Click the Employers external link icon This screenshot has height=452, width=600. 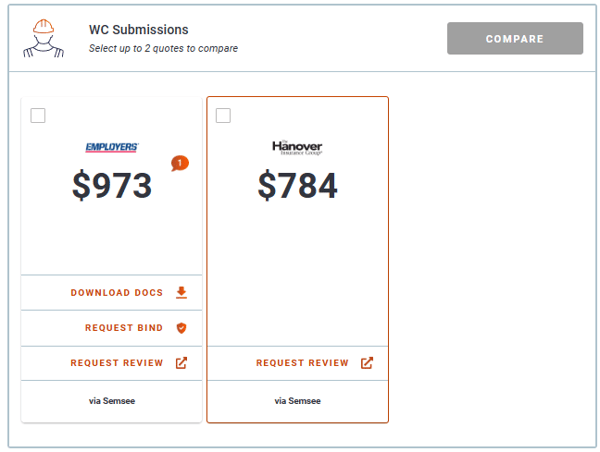[181, 363]
